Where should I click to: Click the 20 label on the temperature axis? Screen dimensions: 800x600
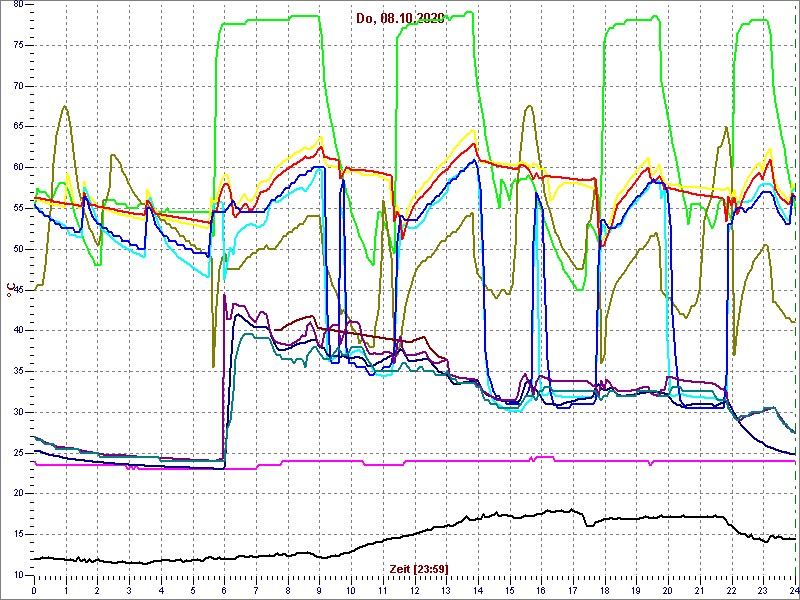tap(17, 493)
